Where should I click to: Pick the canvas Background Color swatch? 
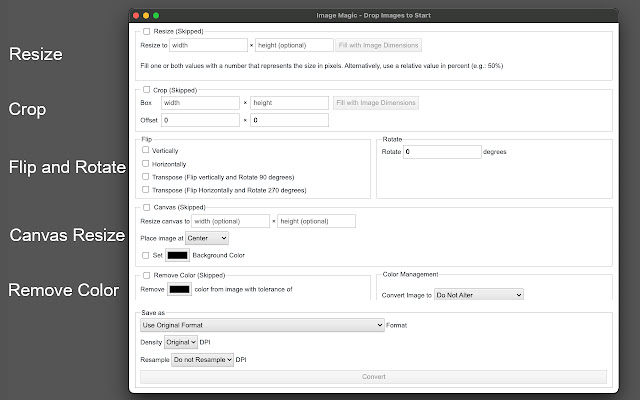coord(164,256)
